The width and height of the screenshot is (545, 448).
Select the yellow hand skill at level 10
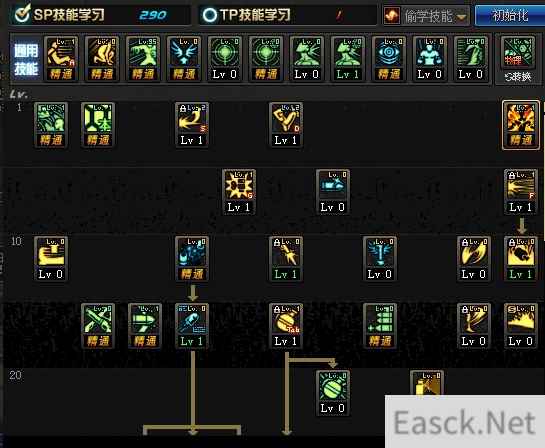click(51, 259)
